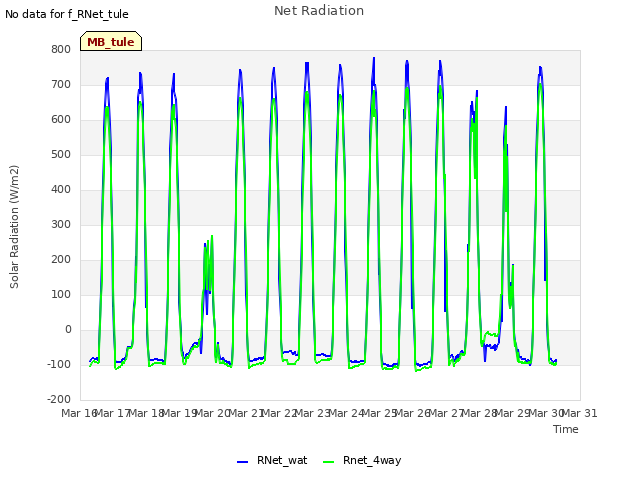Click the Mar 16 x-axis label
The image size is (640, 480).
click(x=79, y=413)
